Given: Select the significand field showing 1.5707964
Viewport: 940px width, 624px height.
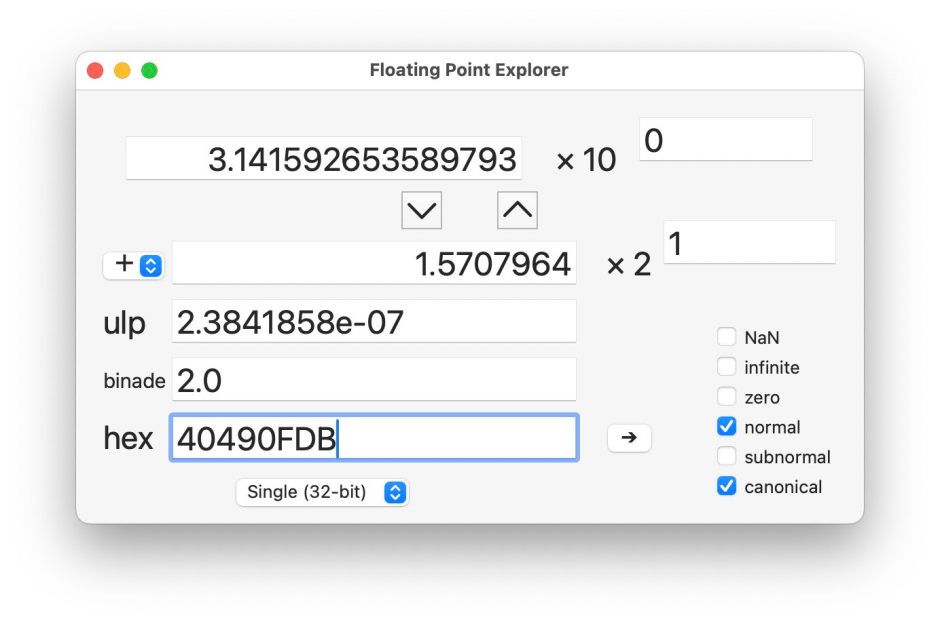Looking at the screenshot, I should pyautogui.click(x=374, y=263).
